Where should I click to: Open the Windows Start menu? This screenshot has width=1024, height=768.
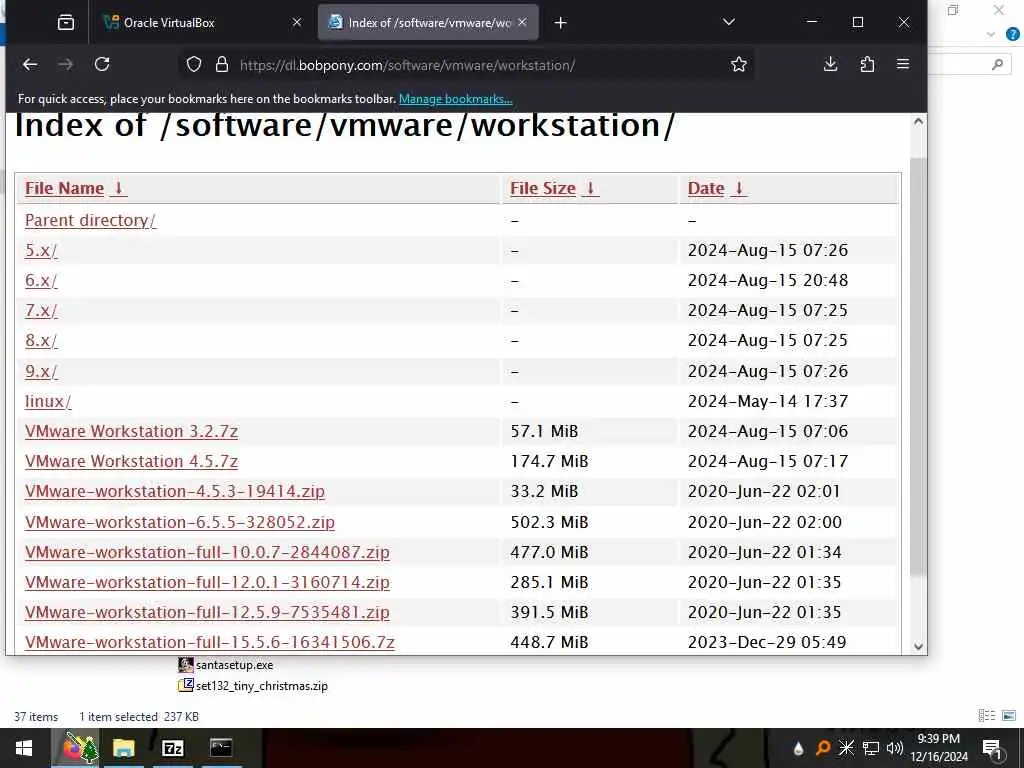click(x=24, y=748)
